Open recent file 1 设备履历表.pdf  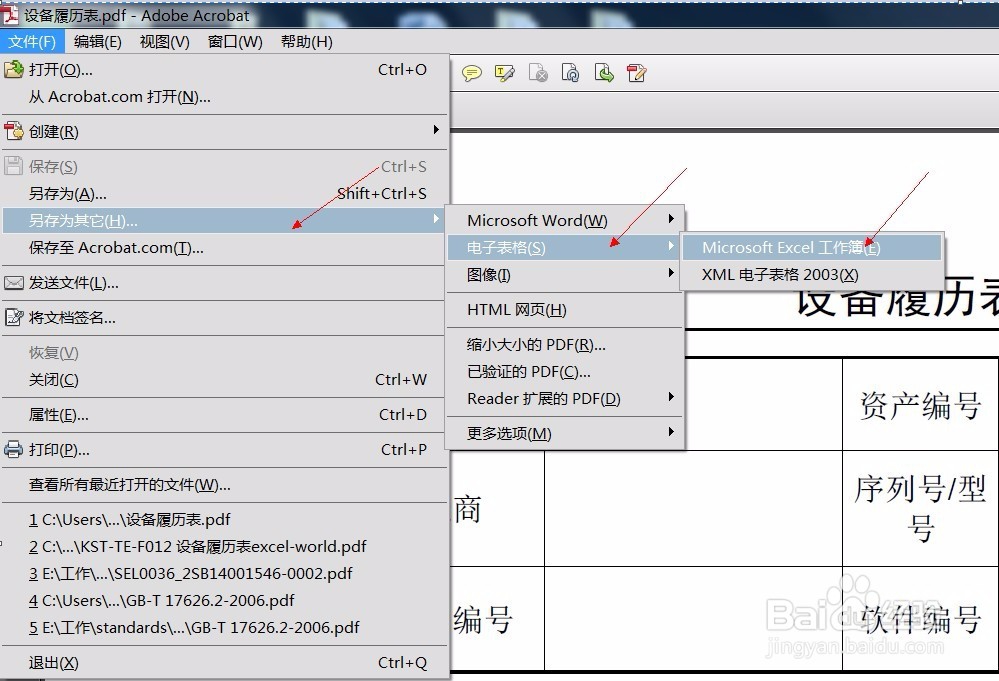pyautogui.click(x=225, y=520)
